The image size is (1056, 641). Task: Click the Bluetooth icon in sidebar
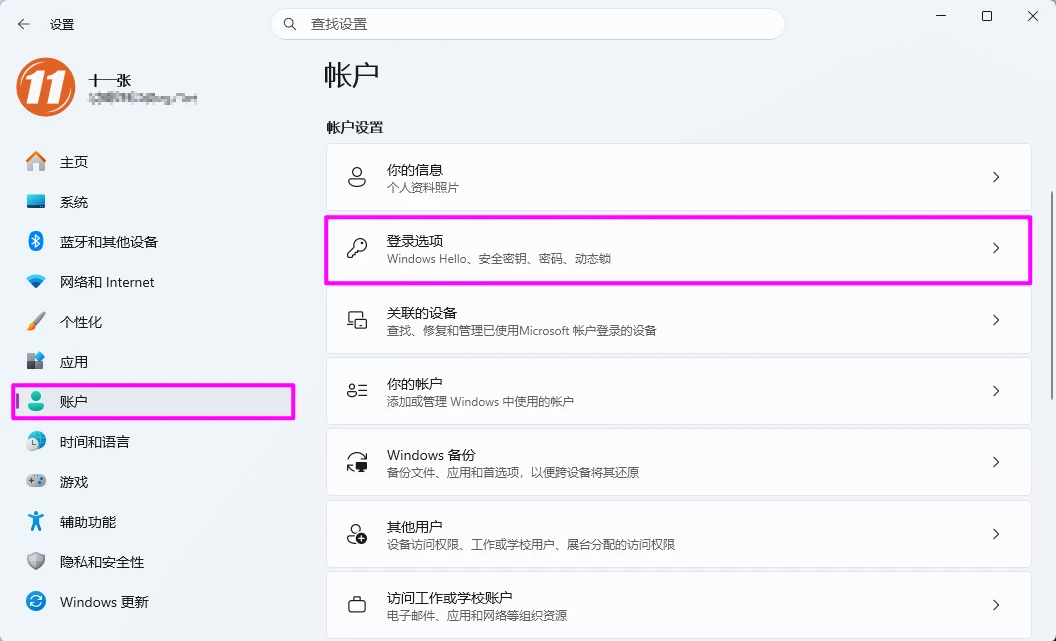(x=36, y=241)
